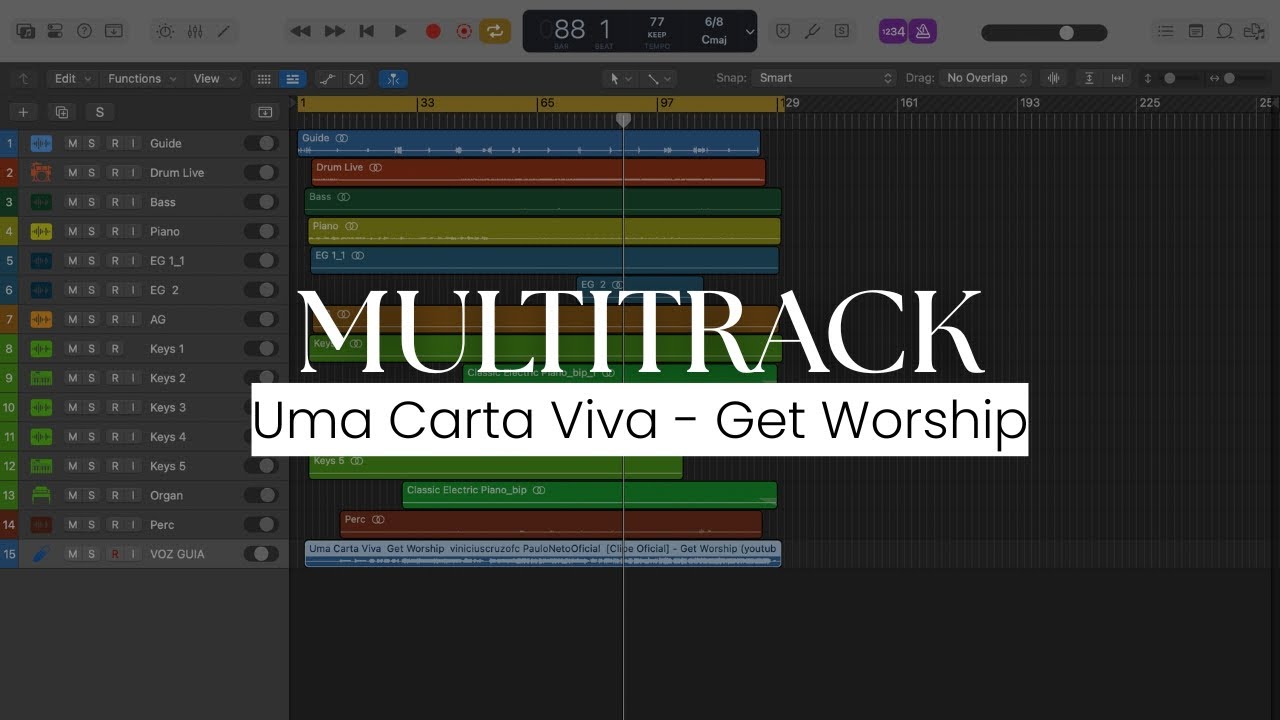Go to beginning with the transport button

point(367,31)
